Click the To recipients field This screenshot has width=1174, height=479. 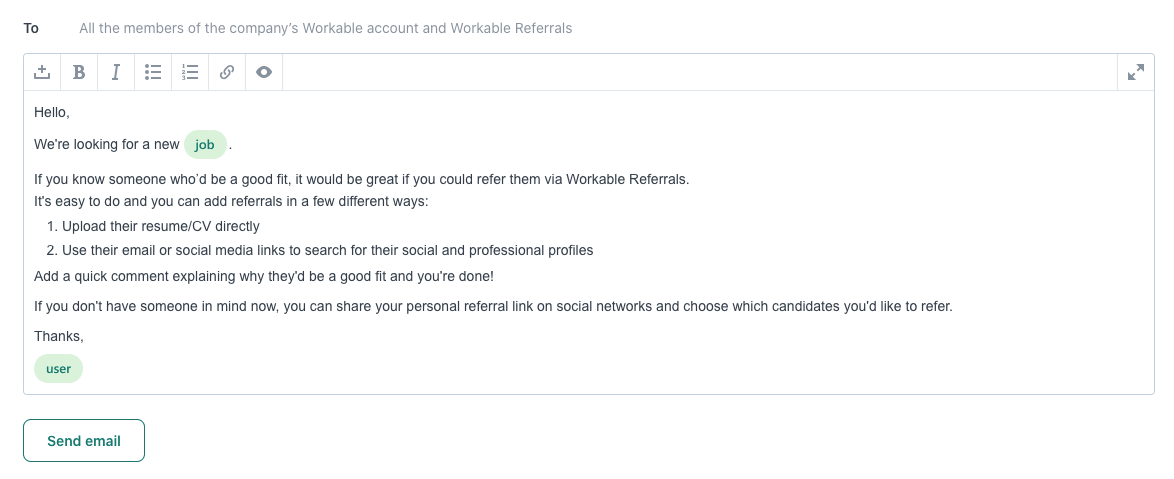(326, 28)
